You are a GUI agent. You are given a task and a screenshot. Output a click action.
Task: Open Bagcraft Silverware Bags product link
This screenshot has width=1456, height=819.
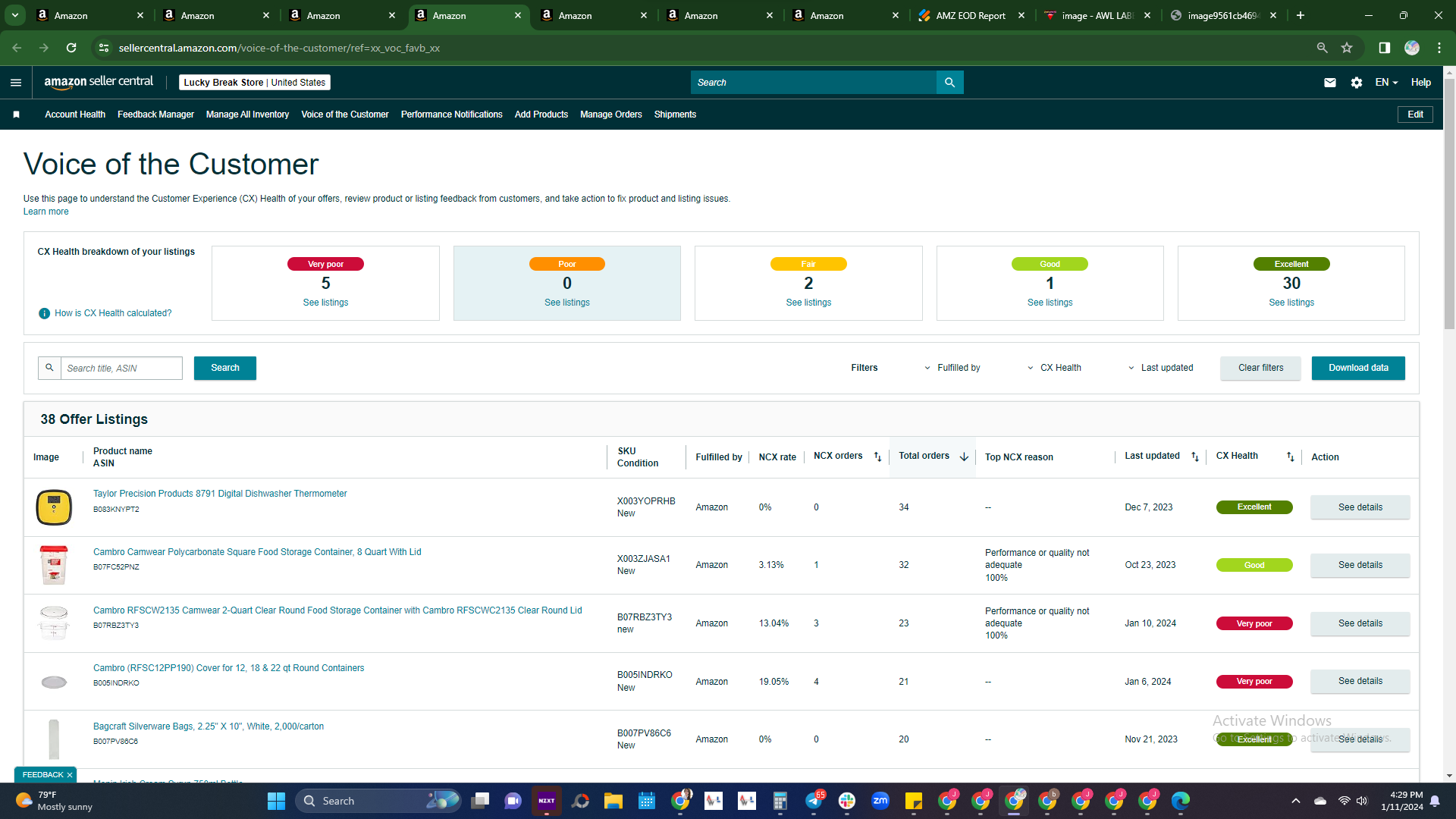209,726
